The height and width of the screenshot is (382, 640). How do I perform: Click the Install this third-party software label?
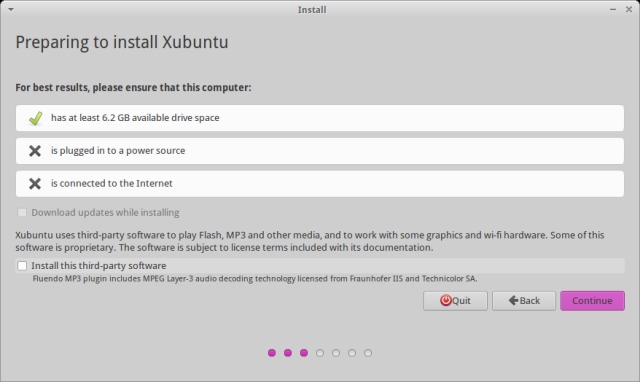point(99,266)
